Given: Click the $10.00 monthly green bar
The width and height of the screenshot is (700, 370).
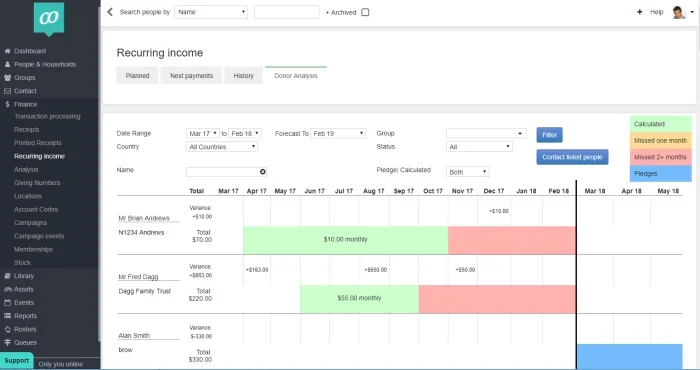Looking at the screenshot, I should point(346,240).
